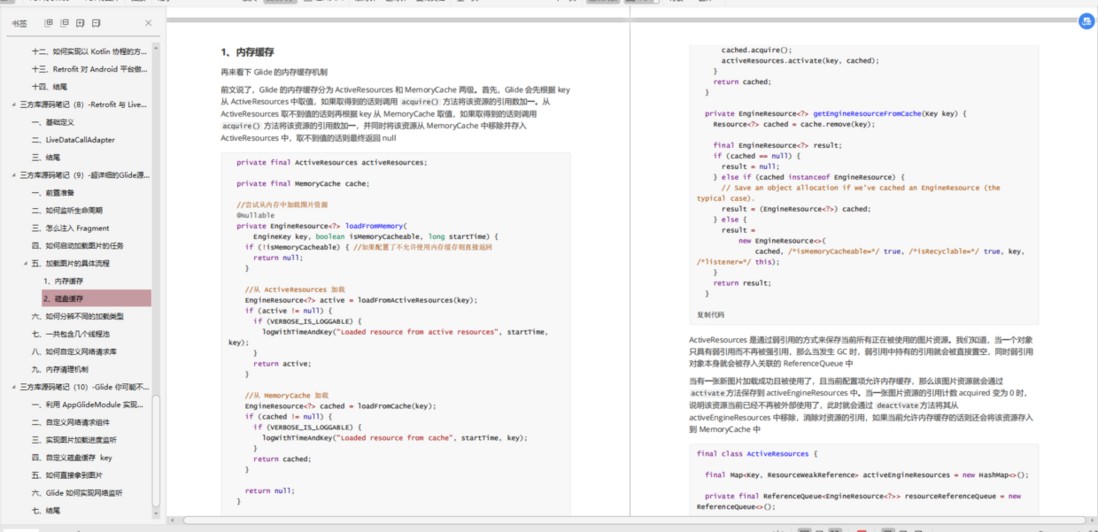Screen dimensions: 1098x532
Task: Open bookmark 十二、如何实现以 Kotlin 协程的方
Action: (90, 51)
